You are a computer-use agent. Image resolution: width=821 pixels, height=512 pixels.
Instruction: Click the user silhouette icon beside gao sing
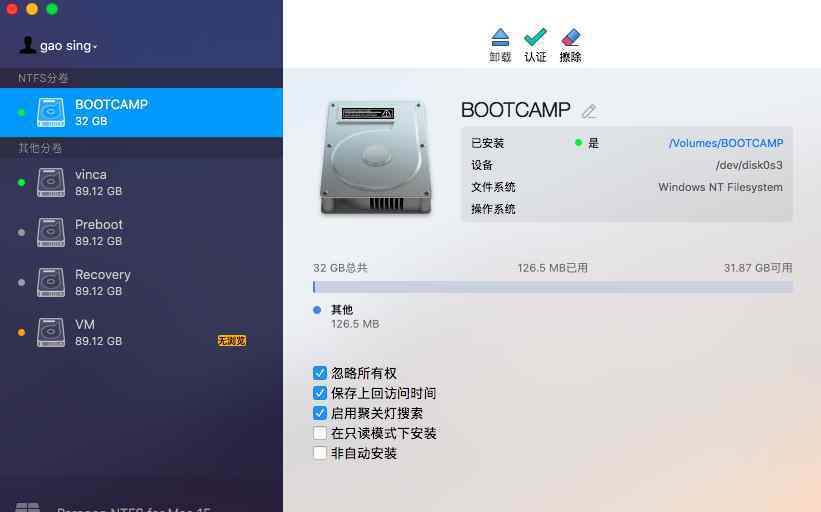click(x=27, y=45)
